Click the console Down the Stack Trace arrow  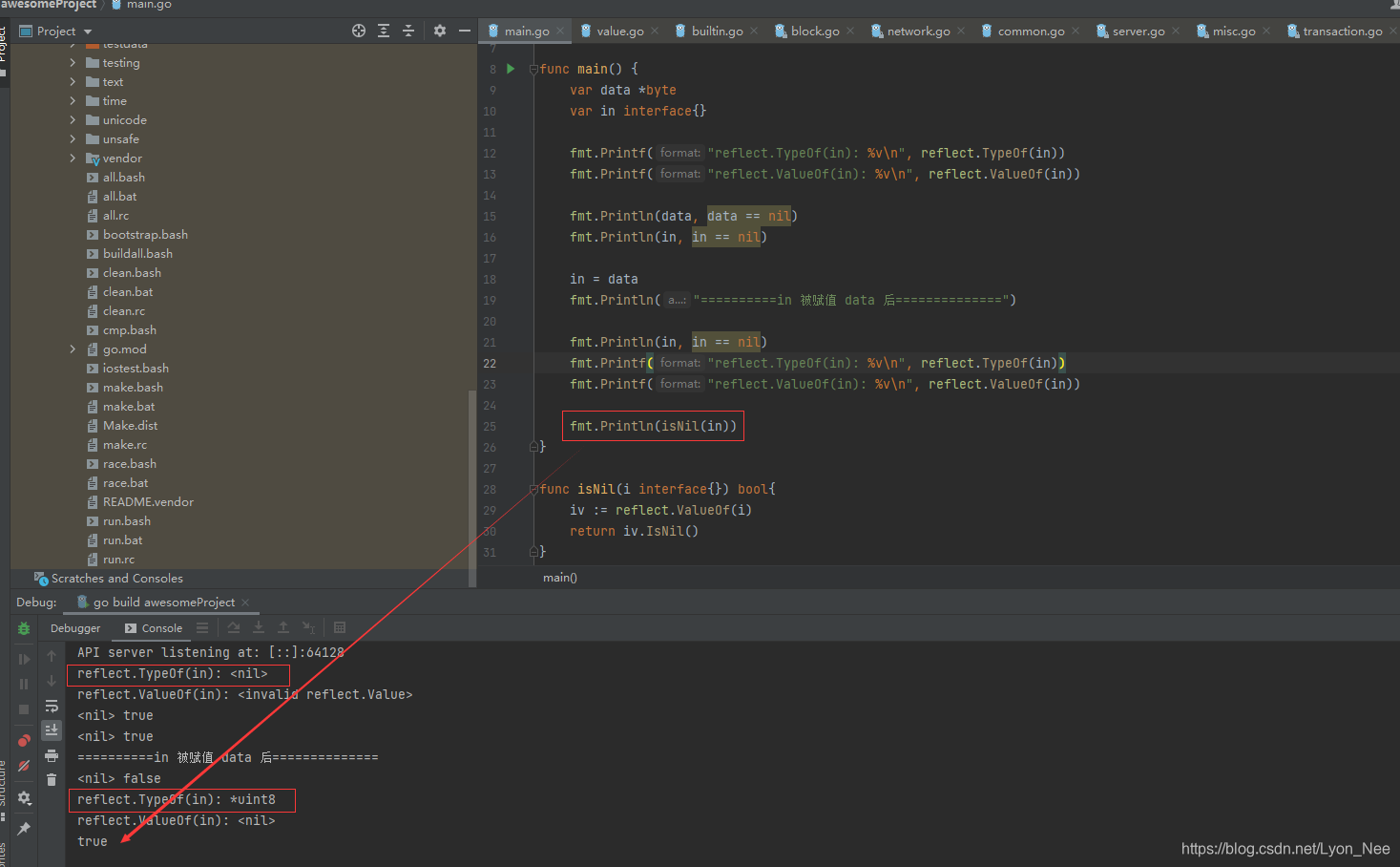pyautogui.click(x=52, y=681)
